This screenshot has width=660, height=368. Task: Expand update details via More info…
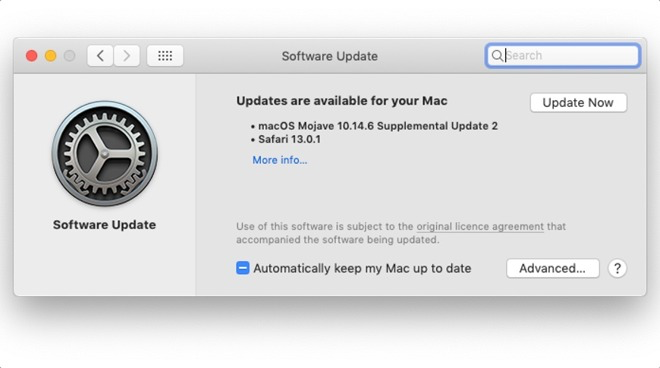click(x=279, y=160)
